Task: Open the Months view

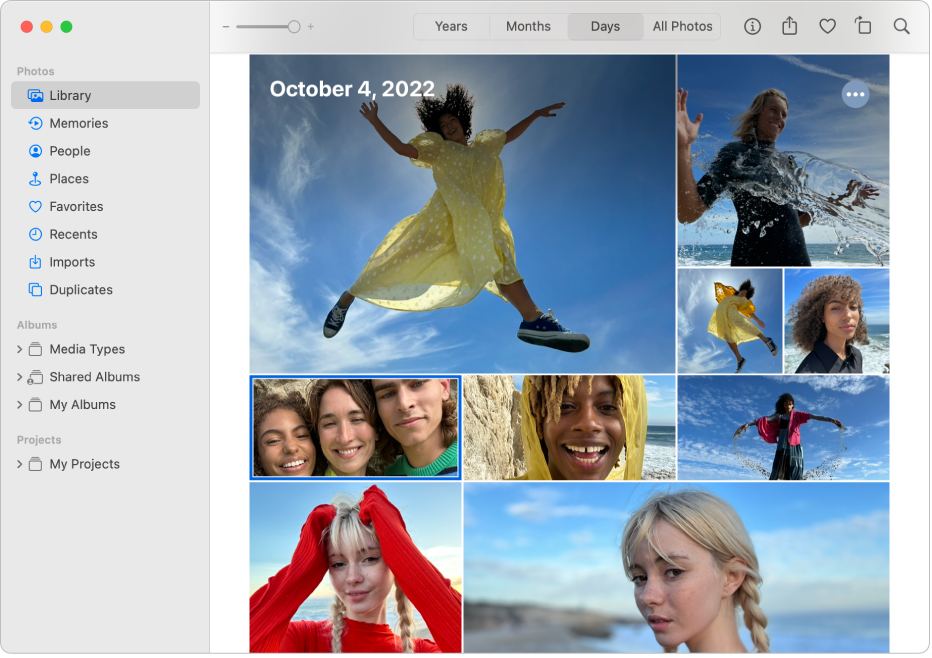Action: pos(527,27)
